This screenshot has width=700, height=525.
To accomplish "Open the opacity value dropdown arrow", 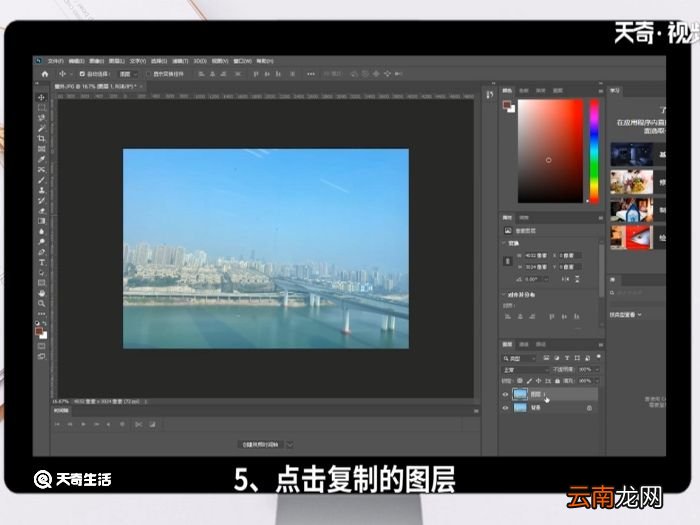I will (x=597, y=370).
